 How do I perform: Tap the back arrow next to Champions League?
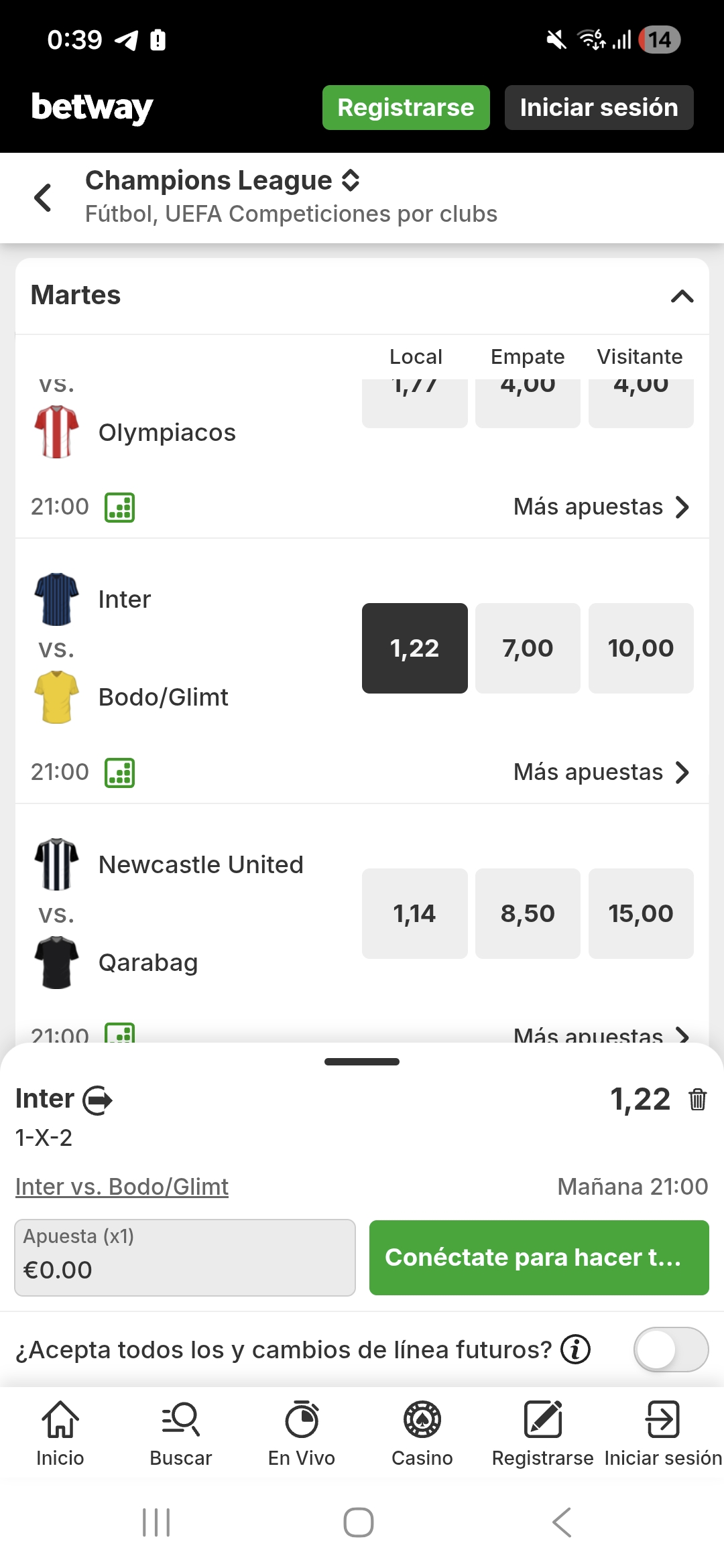click(43, 198)
